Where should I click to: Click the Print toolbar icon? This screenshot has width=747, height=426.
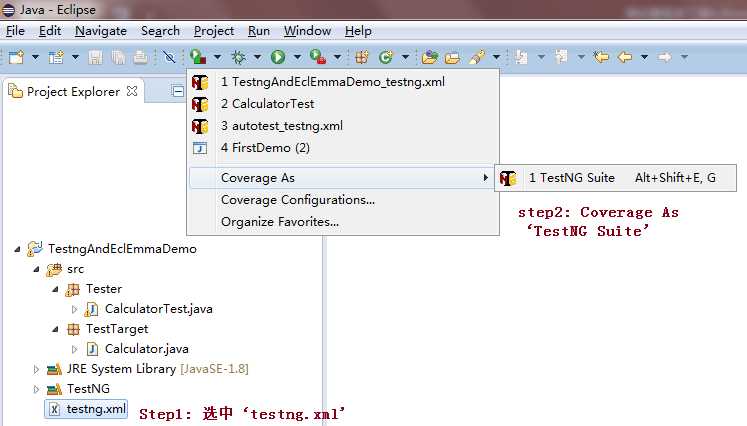(141, 57)
